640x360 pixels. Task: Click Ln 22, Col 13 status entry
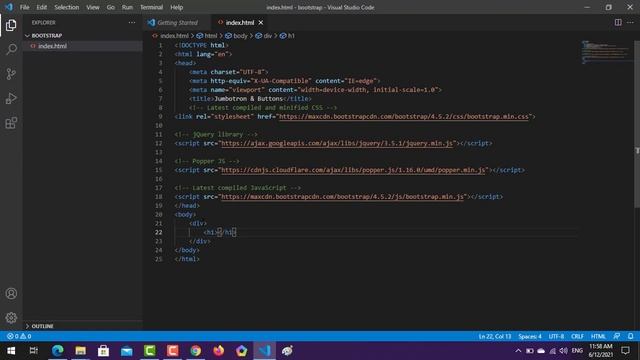(x=495, y=336)
